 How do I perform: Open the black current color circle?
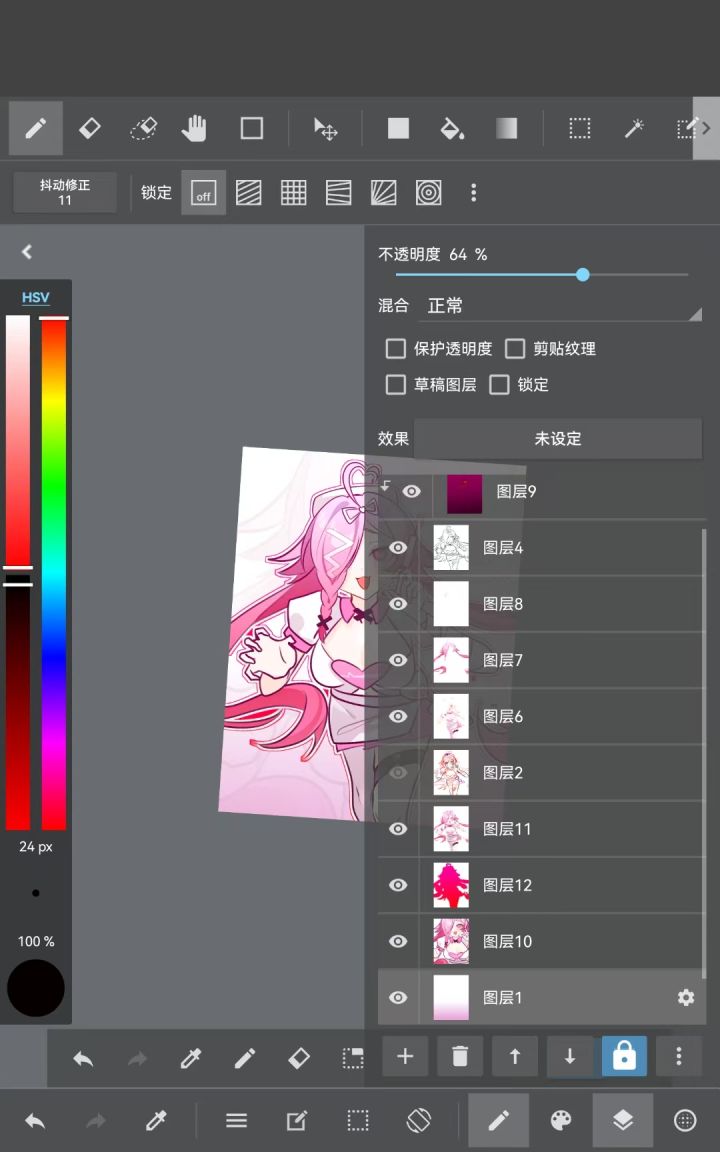pos(36,988)
